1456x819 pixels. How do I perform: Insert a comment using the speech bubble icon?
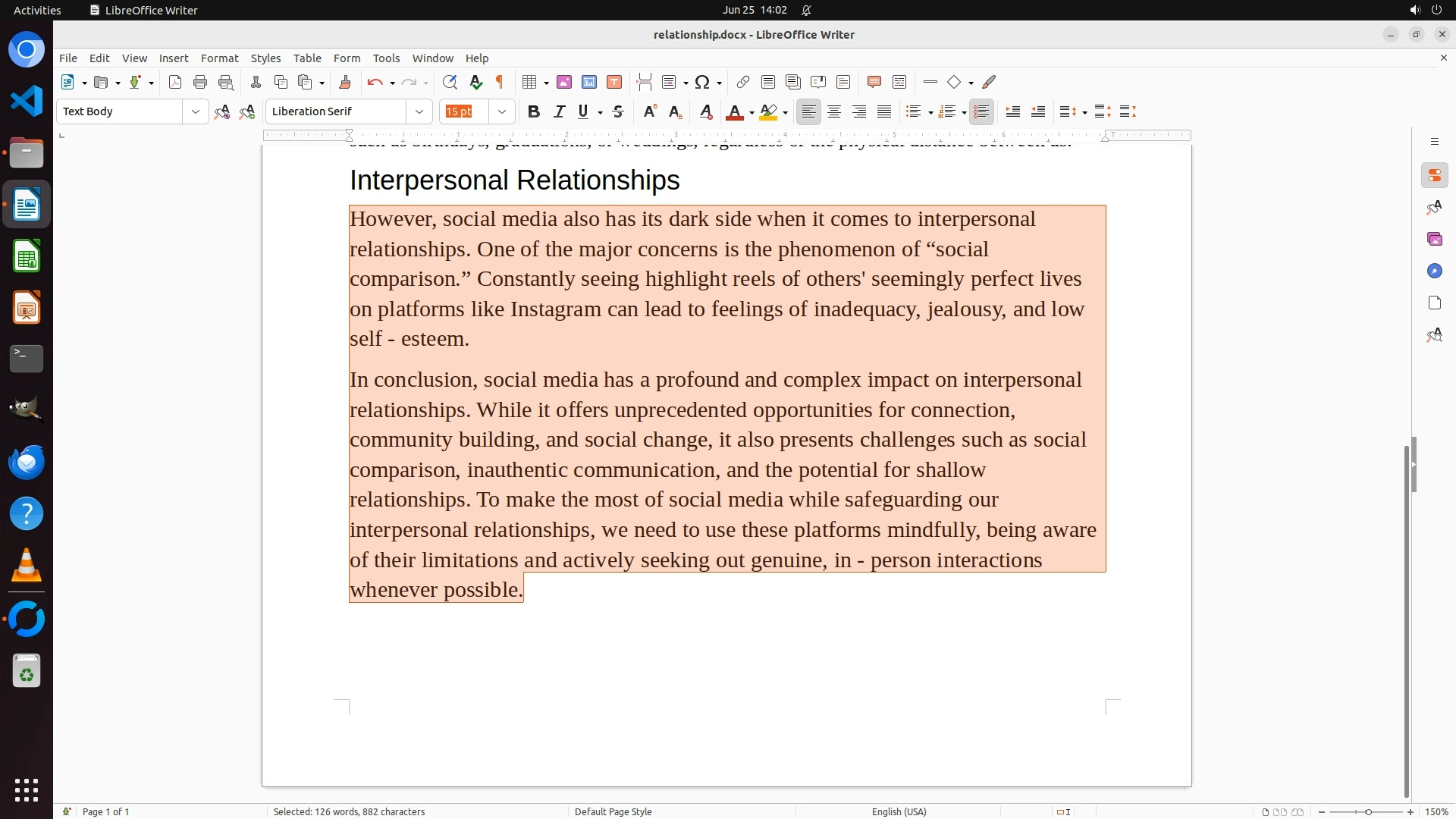coord(874,82)
